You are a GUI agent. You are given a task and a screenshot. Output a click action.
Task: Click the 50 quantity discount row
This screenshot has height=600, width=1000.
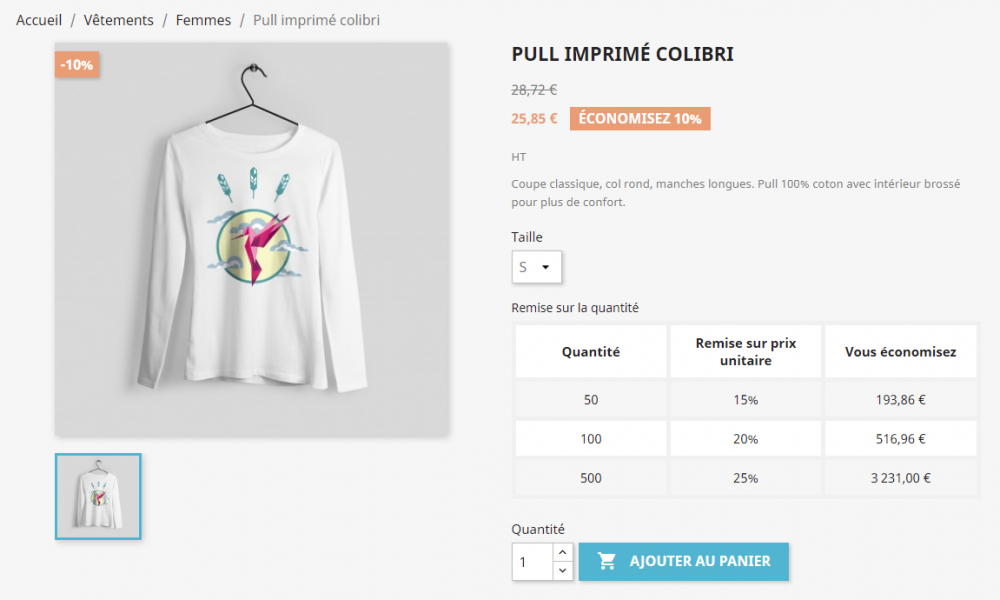(746, 400)
